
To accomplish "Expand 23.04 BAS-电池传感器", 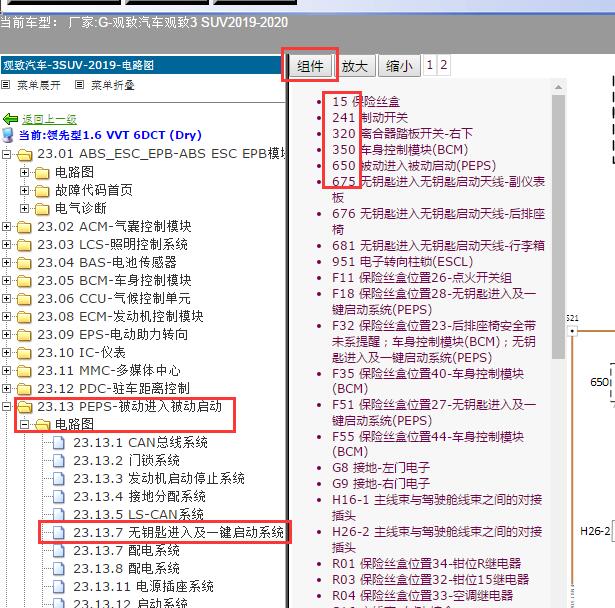I will coord(6,262).
